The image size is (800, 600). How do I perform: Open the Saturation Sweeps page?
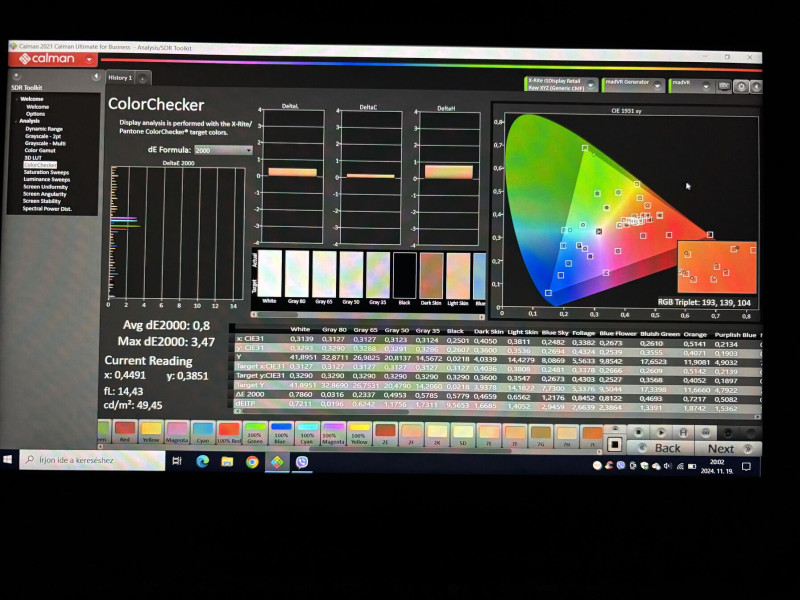click(46, 172)
